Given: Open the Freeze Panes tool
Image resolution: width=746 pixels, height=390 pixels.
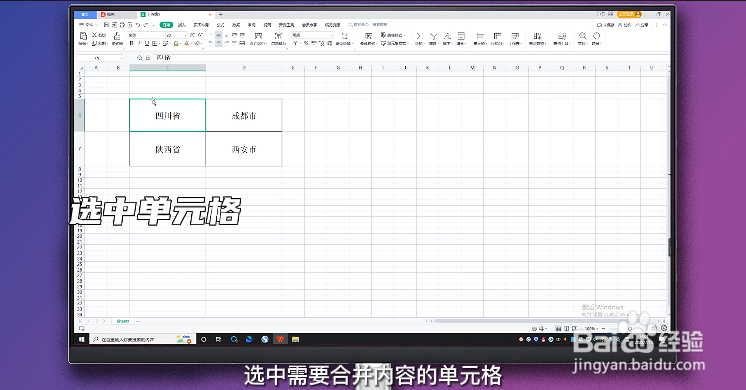Looking at the screenshot, I should [537, 38].
